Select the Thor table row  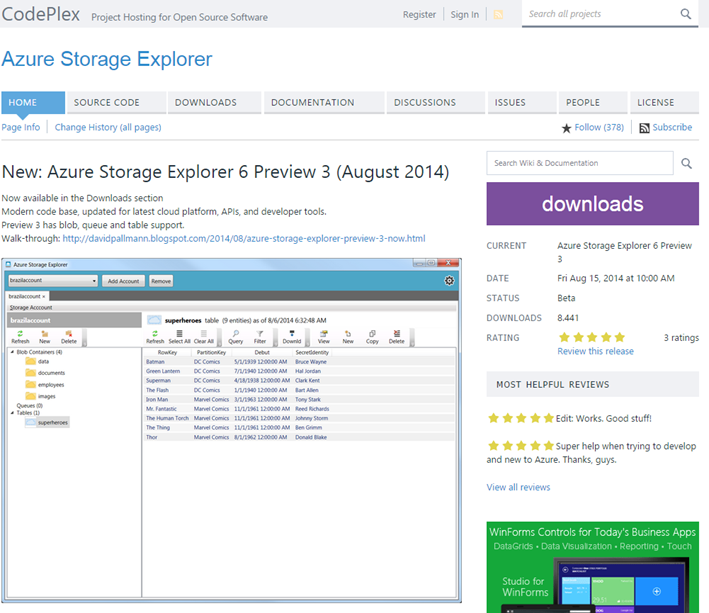pos(299,437)
